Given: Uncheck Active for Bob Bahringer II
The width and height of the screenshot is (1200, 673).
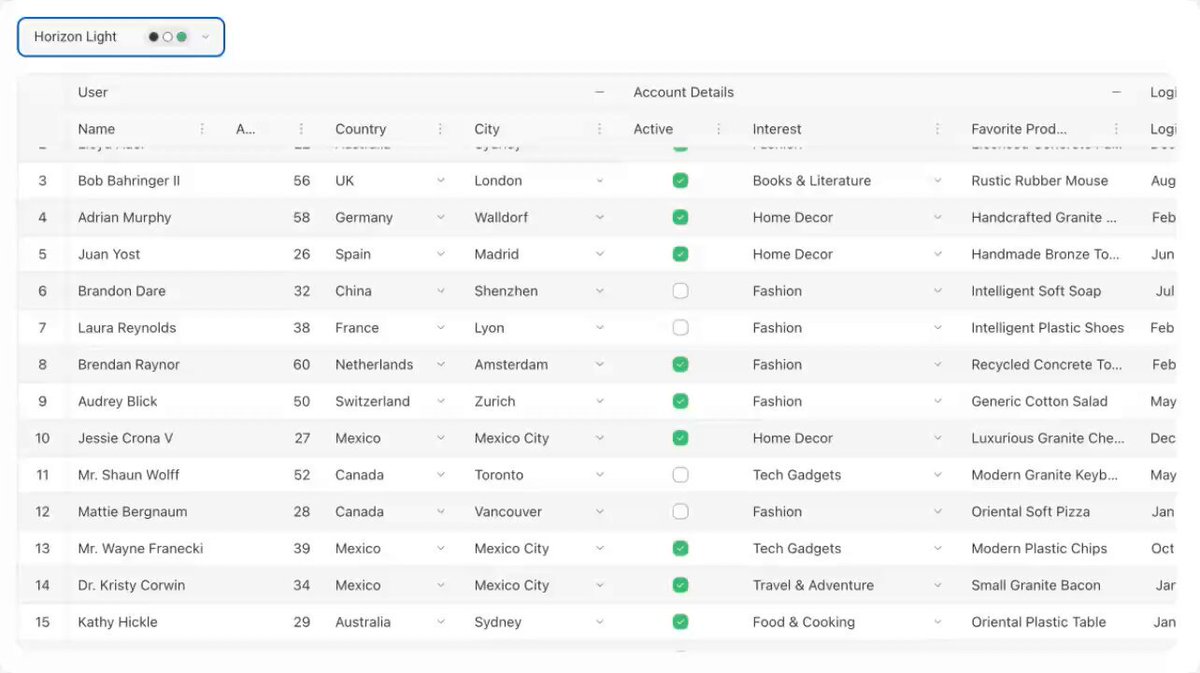Looking at the screenshot, I should click(680, 181).
